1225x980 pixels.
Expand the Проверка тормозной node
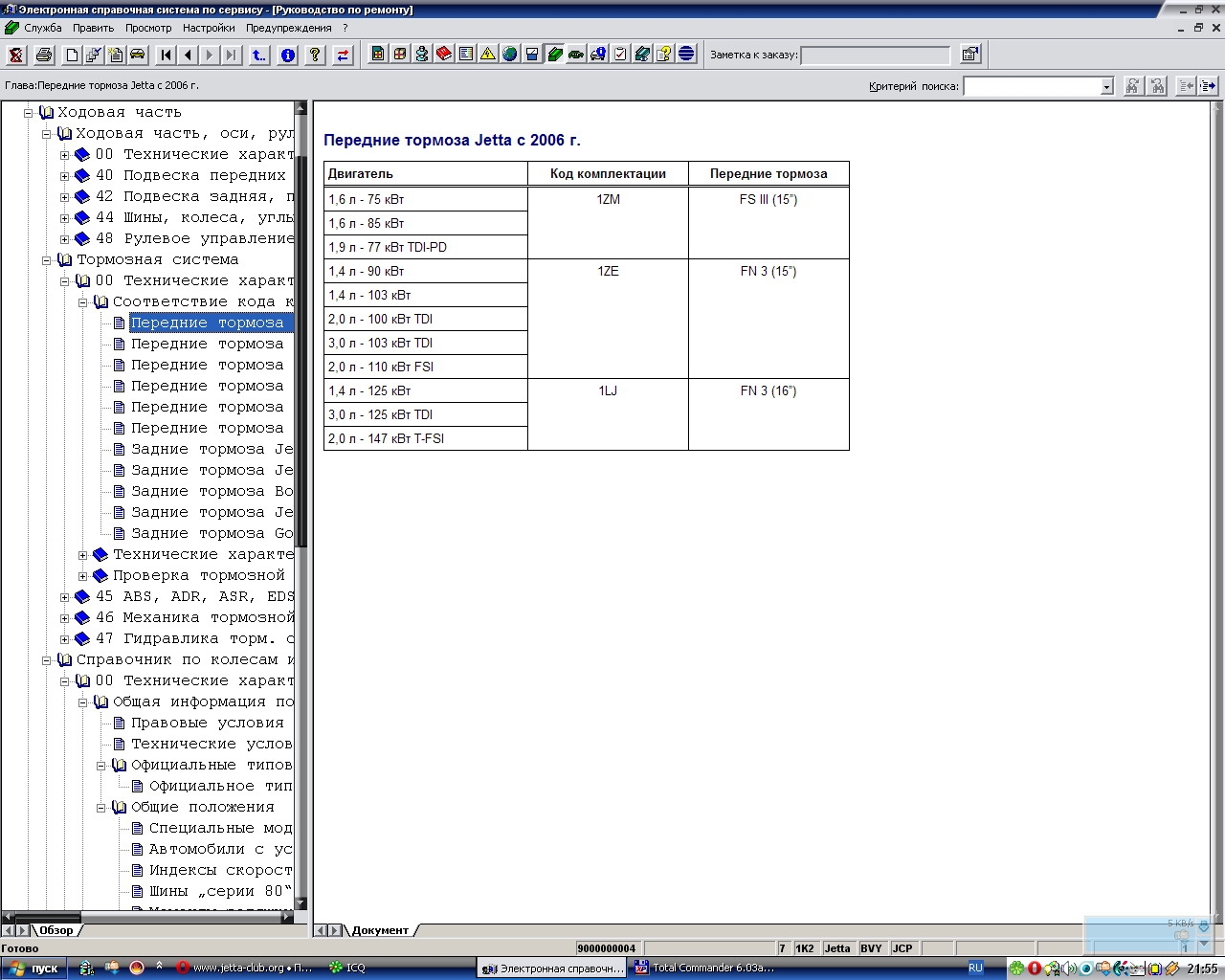coord(83,575)
